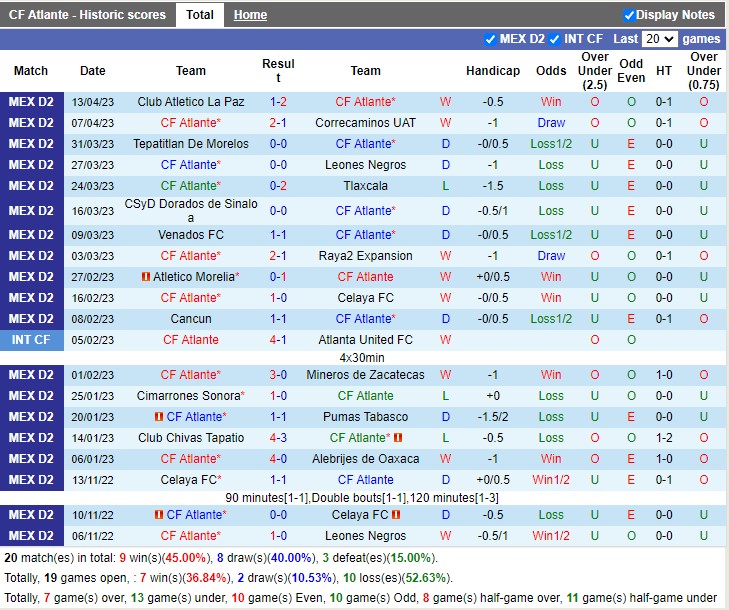Click the red card icon beside Atletico Morelia
The width and height of the screenshot is (729, 610).
(146, 277)
